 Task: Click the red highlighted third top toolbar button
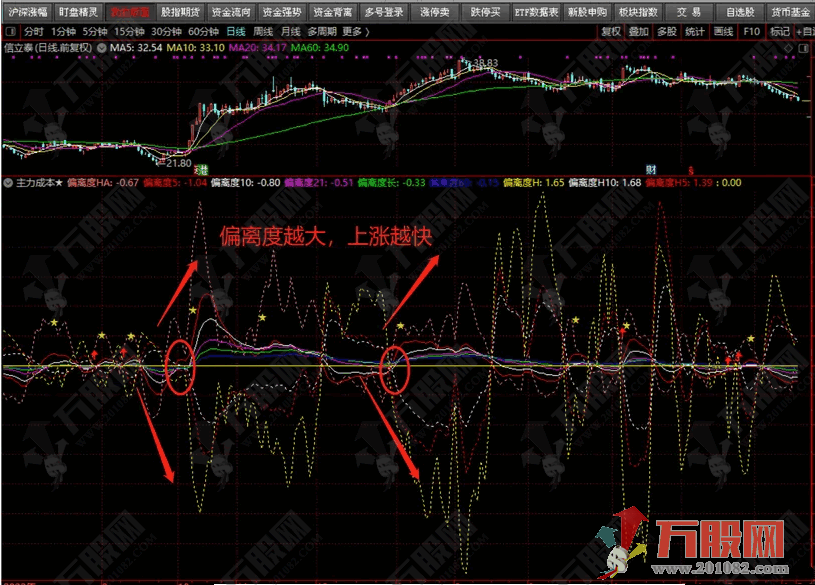[x=129, y=11]
